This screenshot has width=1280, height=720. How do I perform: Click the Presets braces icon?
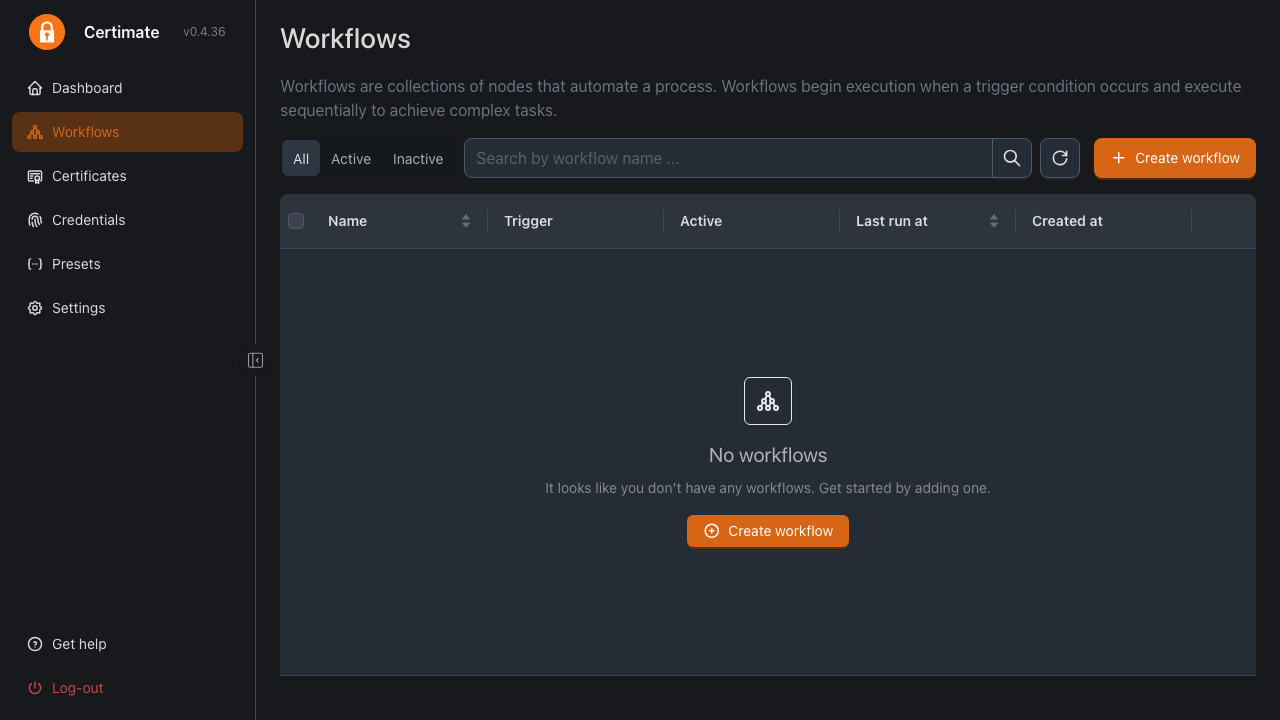click(x=35, y=264)
